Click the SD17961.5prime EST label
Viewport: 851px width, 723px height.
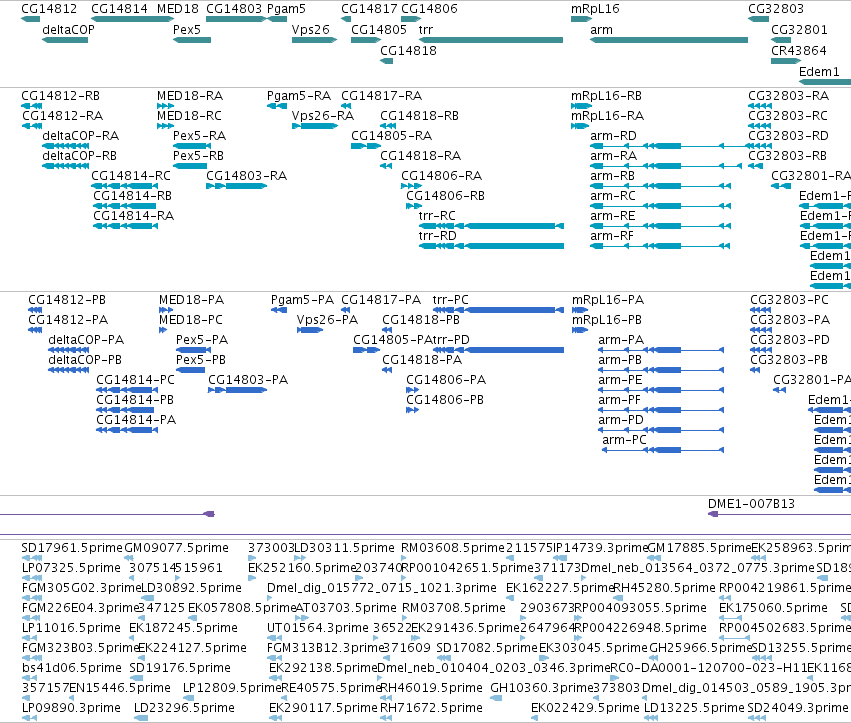point(72,548)
